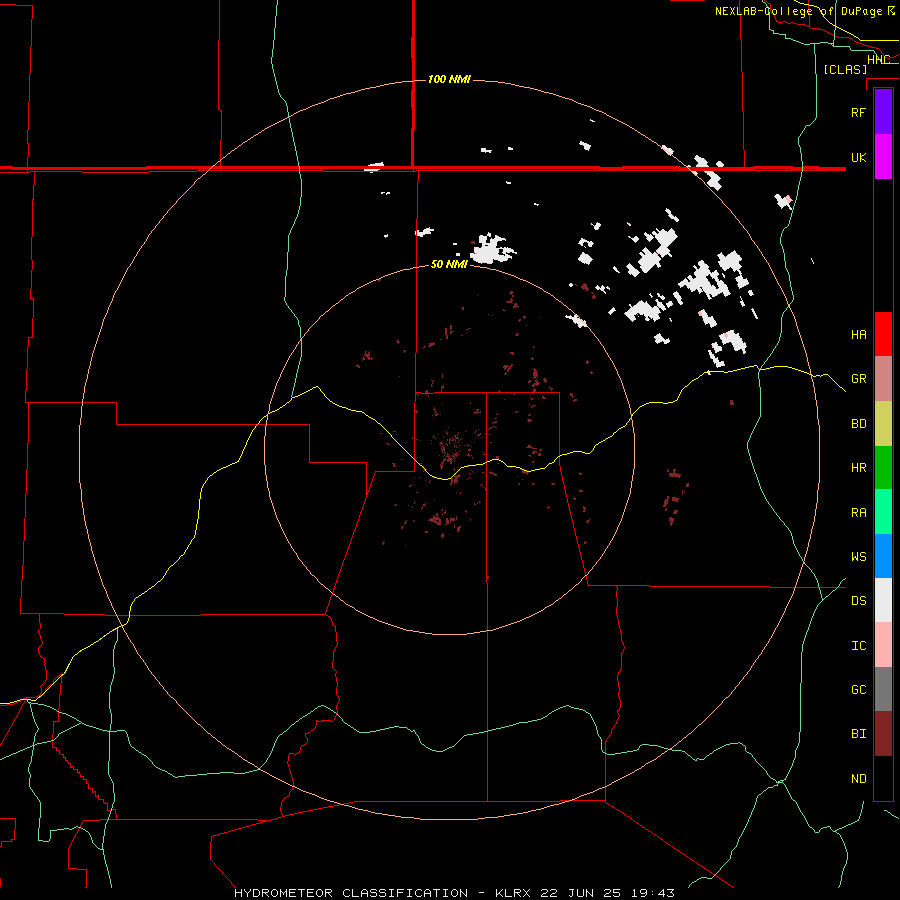The width and height of the screenshot is (900, 900).
Task: Click the DS white legend swatch
Action: (x=883, y=600)
